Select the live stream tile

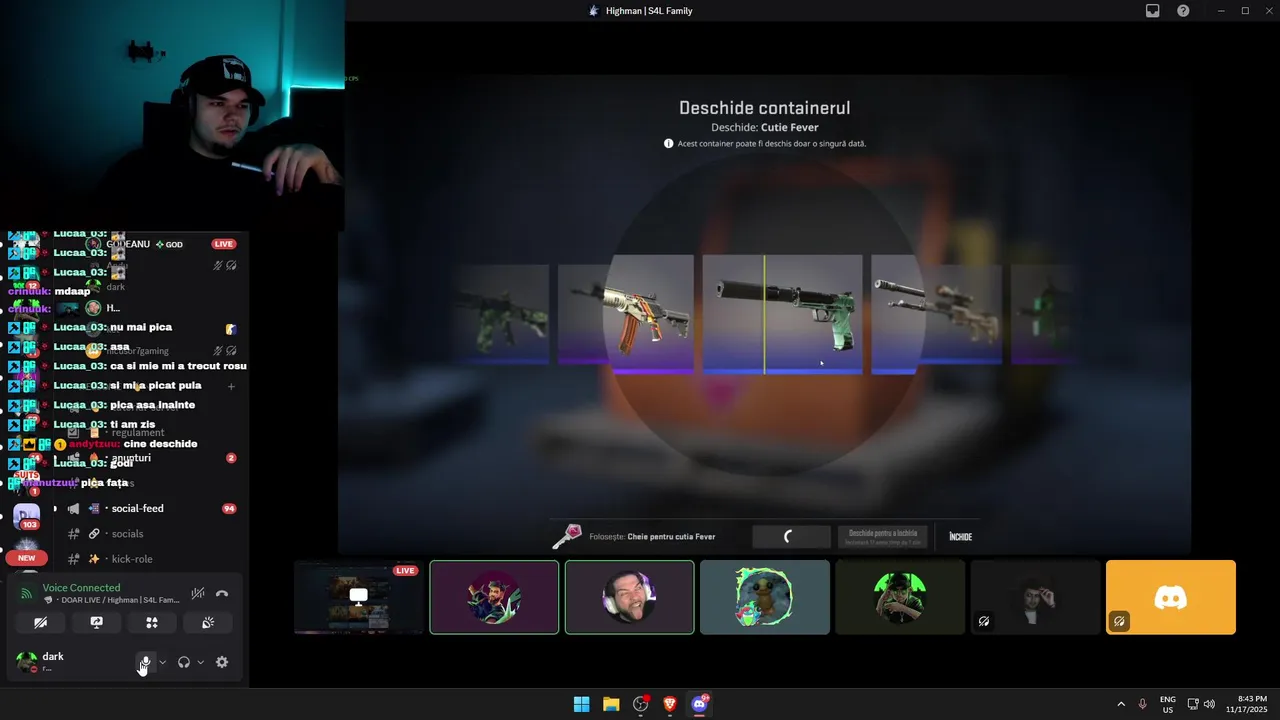coord(358,597)
